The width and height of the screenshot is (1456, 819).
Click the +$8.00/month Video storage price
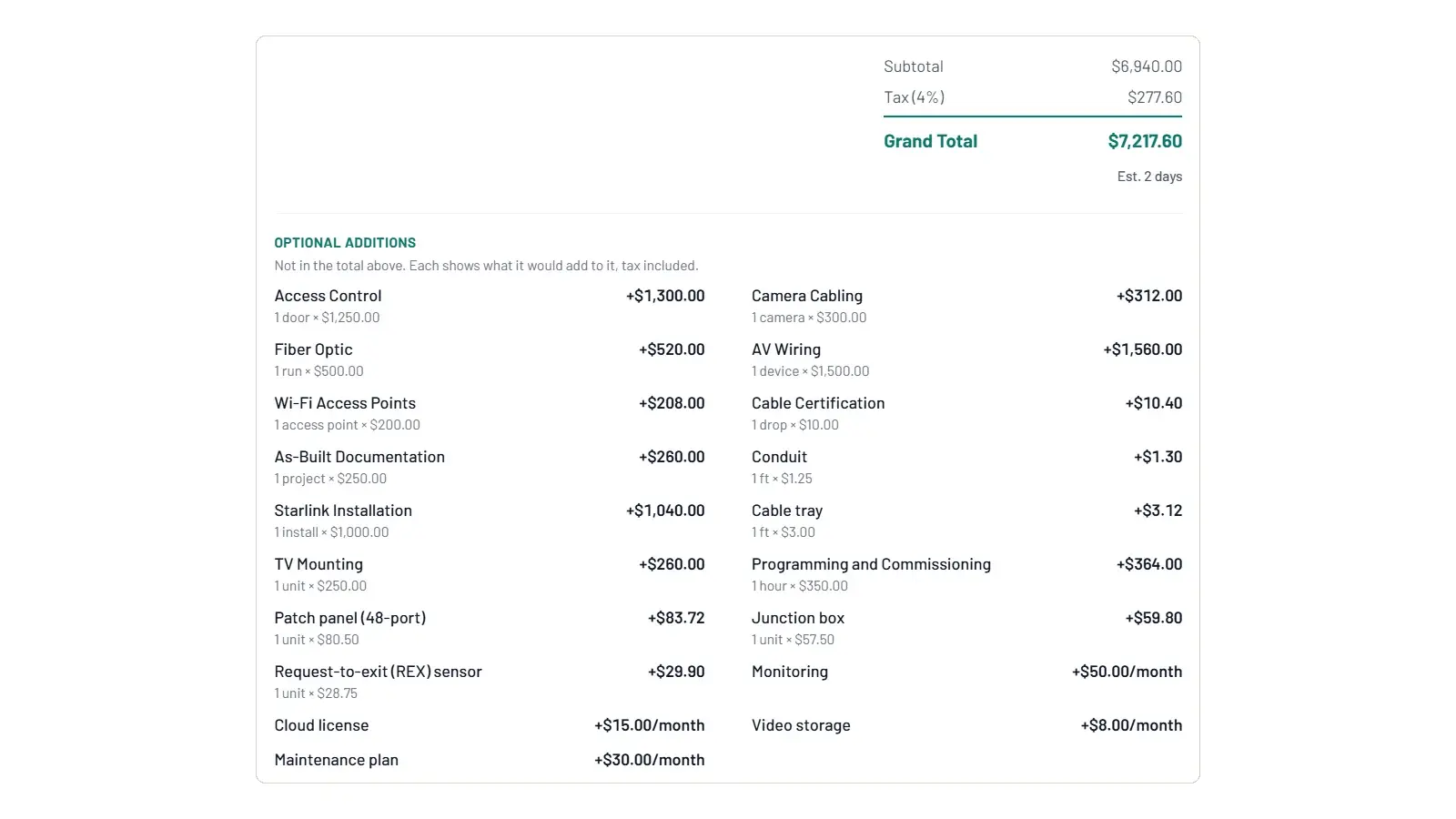[1131, 725]
